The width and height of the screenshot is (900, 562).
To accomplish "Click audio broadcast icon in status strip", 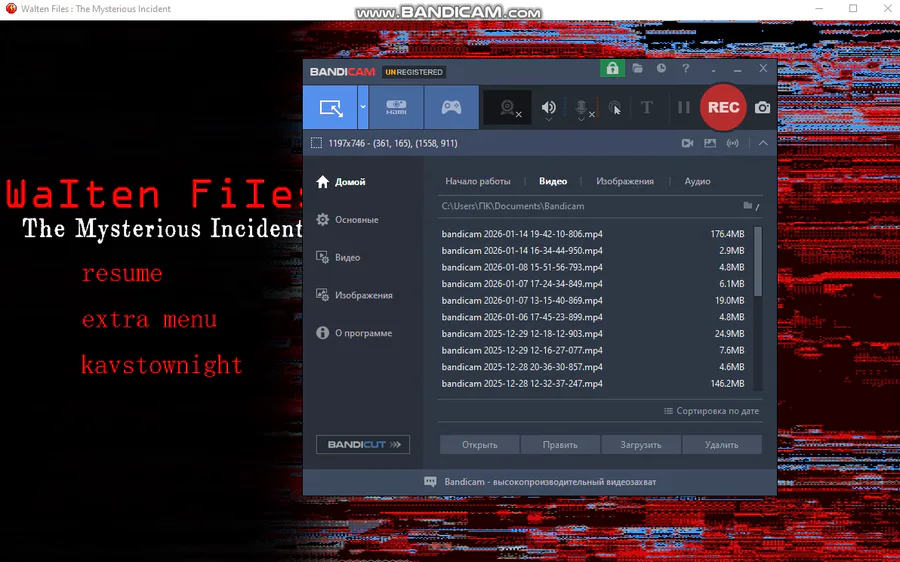I will coord(732,143).
